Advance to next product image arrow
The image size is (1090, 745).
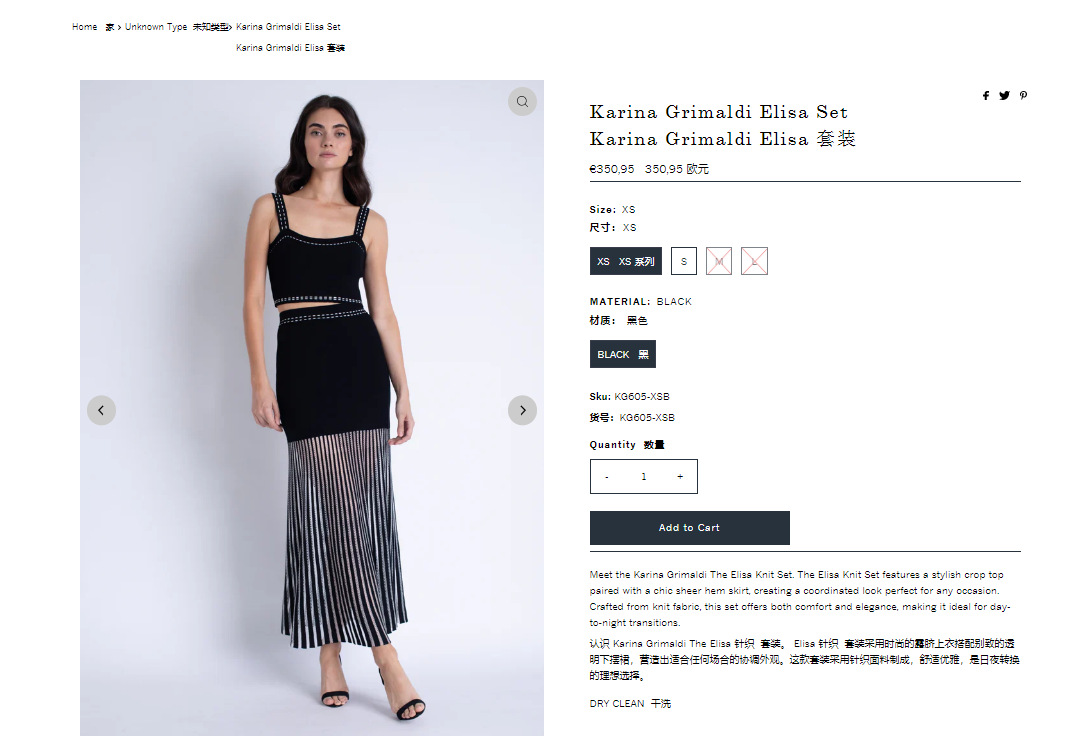coord(522,410)
